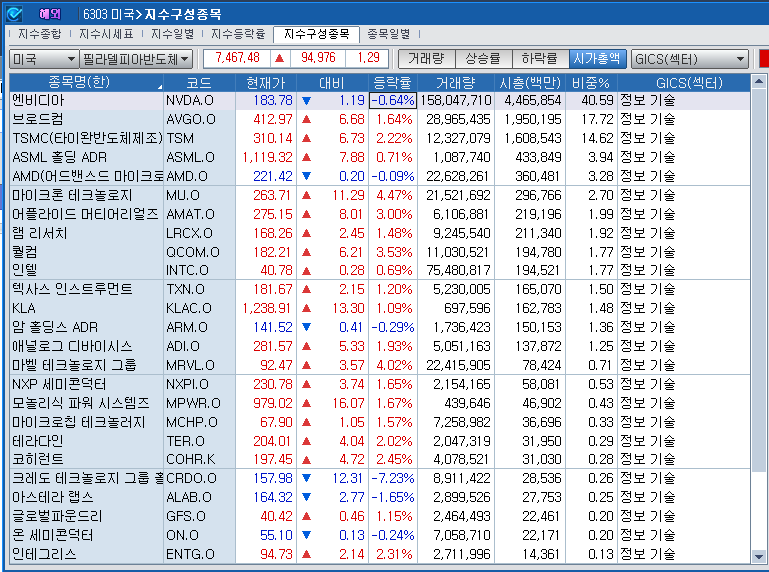This screenshot has width=769, height=572.
Task: Sort by 거래량 column header
Action: [456, 82]
